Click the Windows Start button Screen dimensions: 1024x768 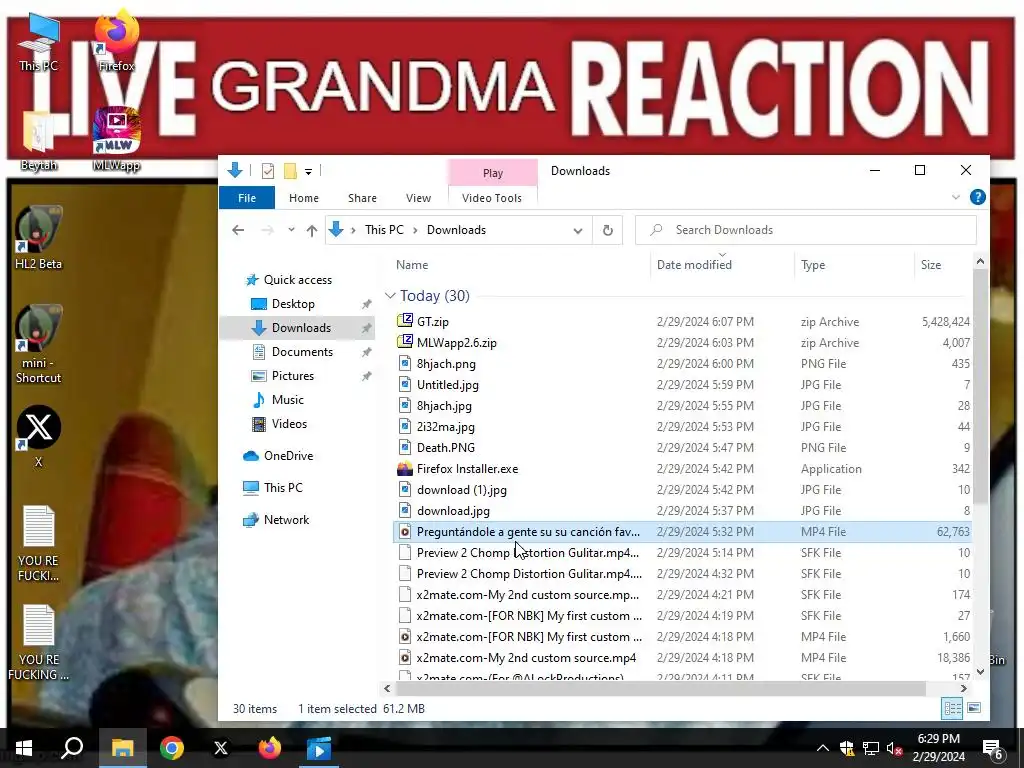[x=24, y=748]
